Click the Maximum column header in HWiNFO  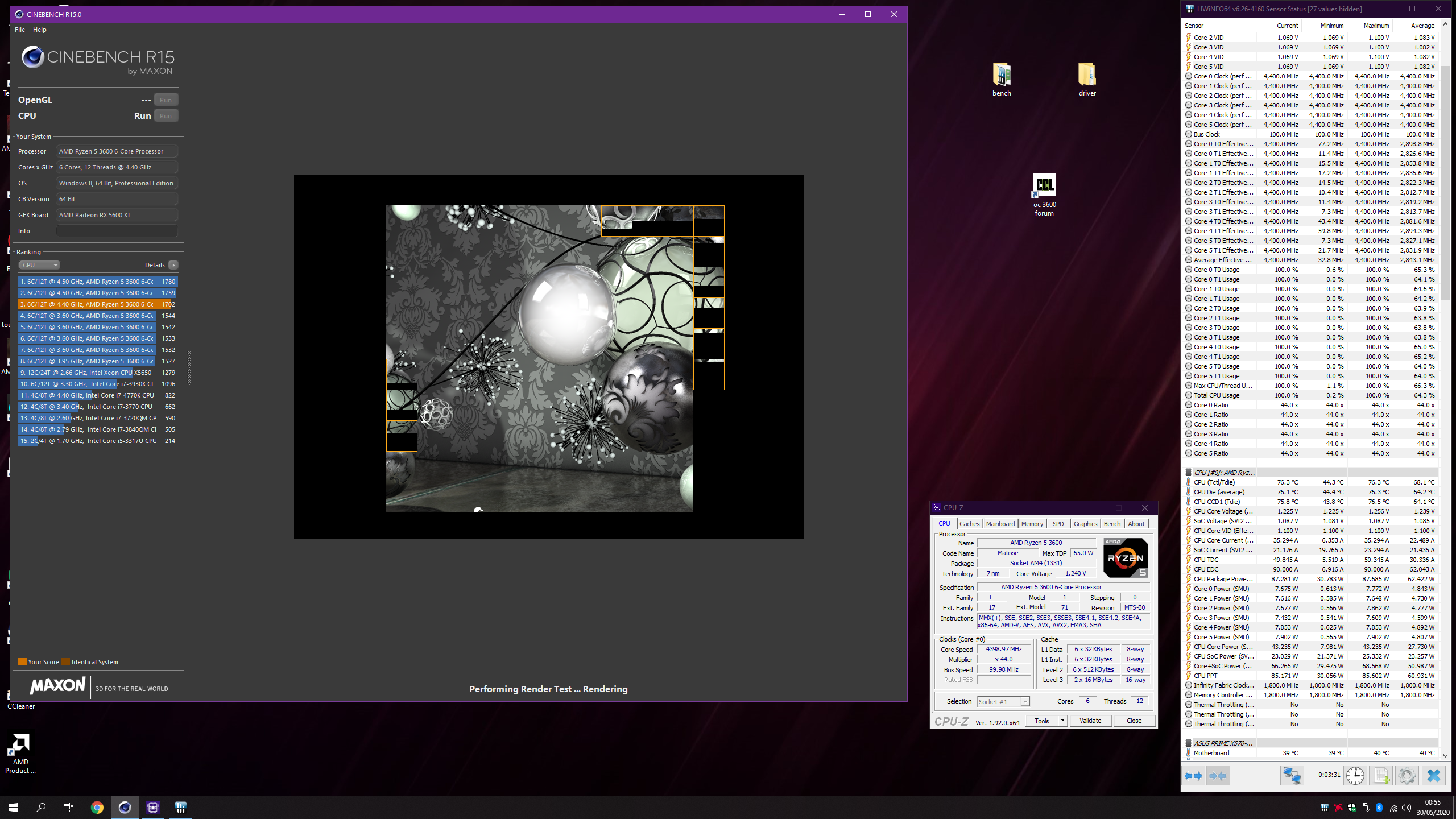point(1370,26)
